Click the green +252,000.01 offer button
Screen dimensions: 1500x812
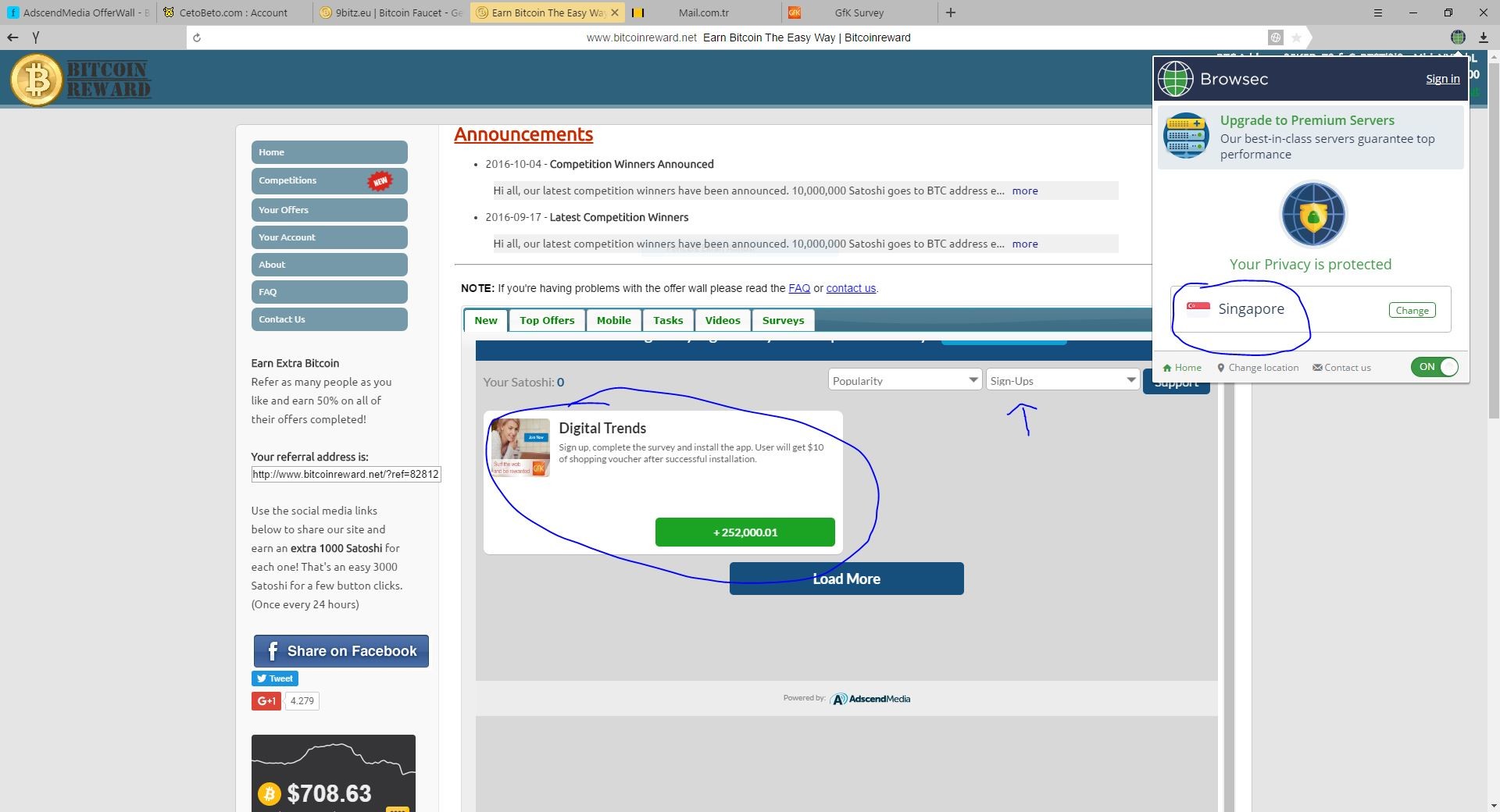click(745, 532)
